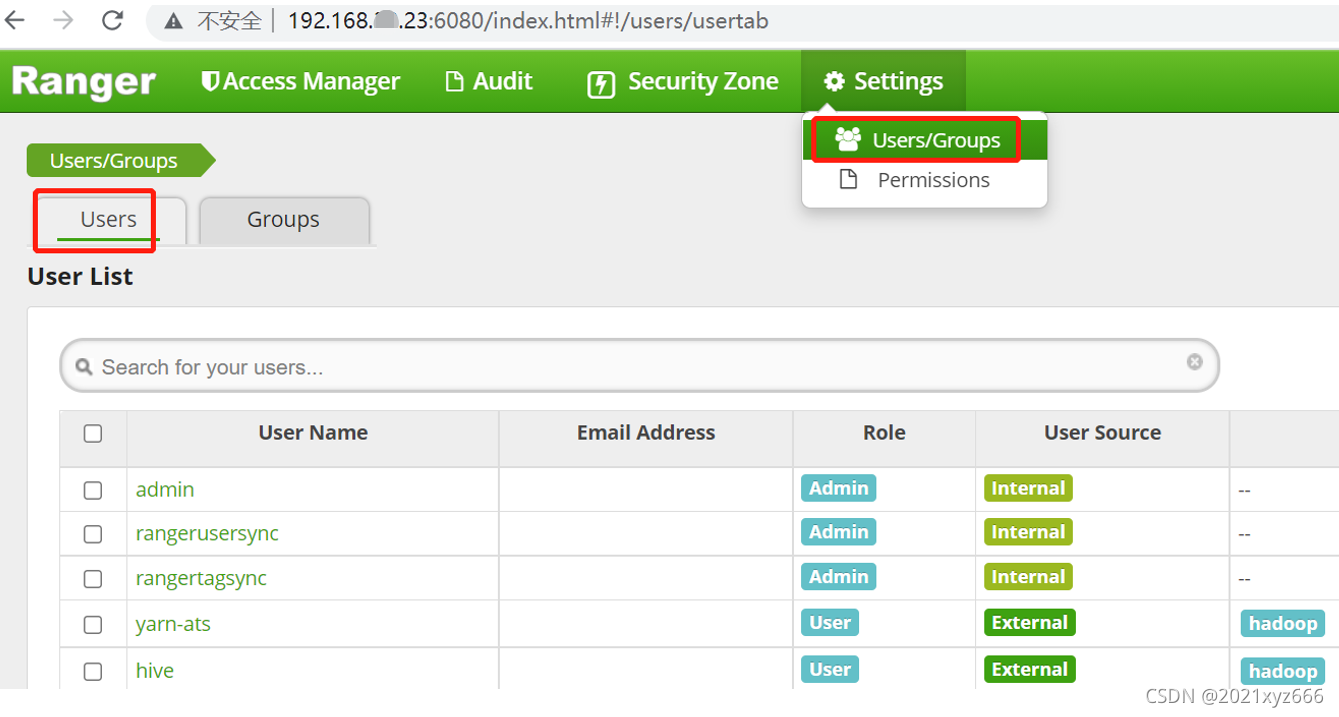Open the Settings dropdown menu

tap(883, 81)
